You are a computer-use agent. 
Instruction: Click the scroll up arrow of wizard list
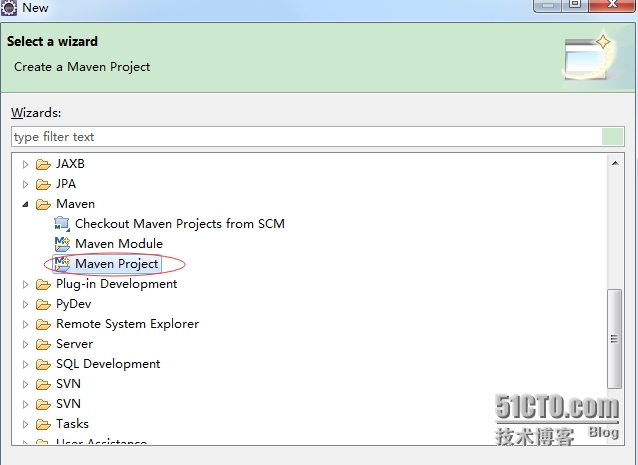pos(615,163)
